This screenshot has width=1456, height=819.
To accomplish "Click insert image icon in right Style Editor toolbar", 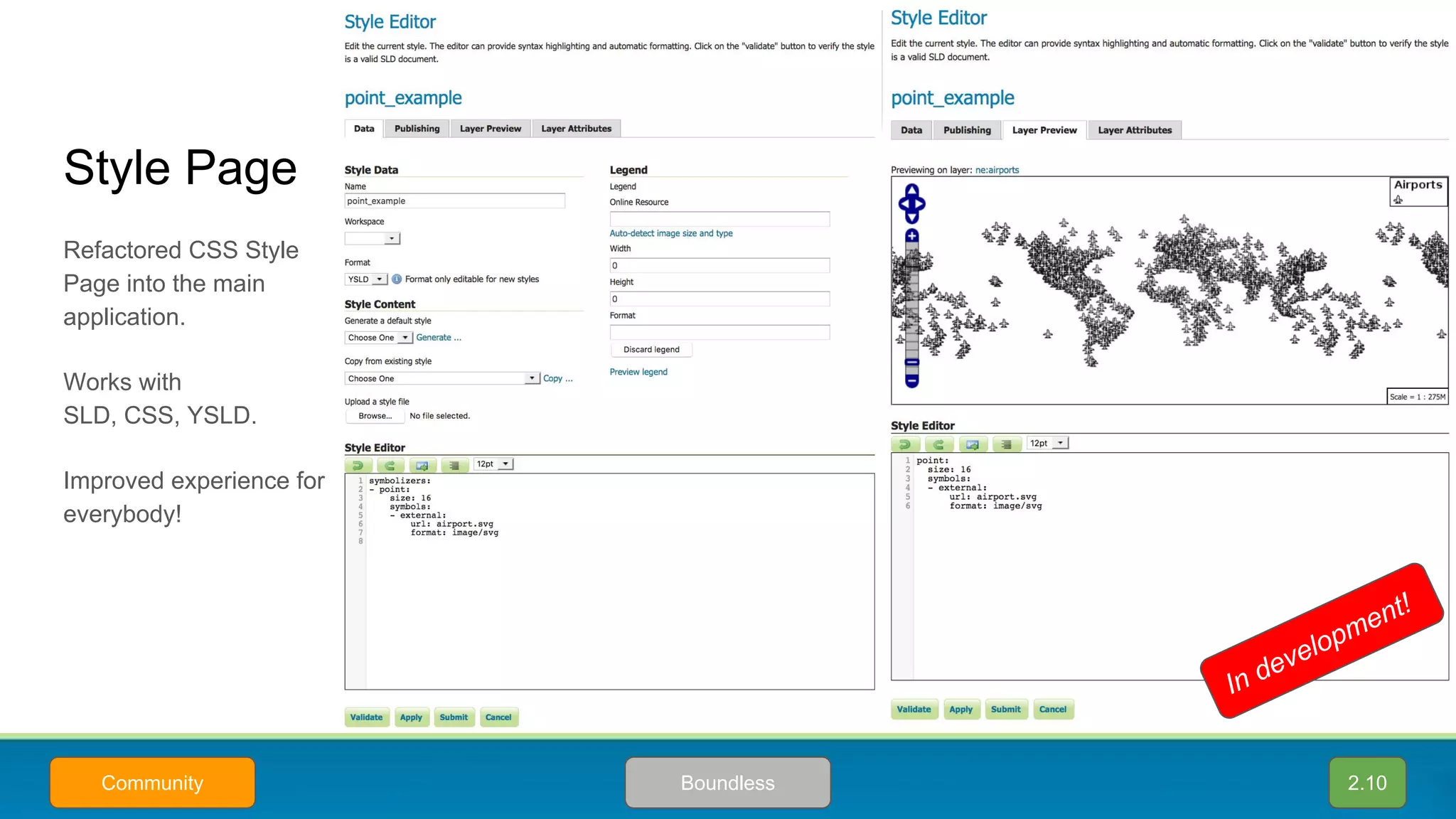I will tap(973, 444).
